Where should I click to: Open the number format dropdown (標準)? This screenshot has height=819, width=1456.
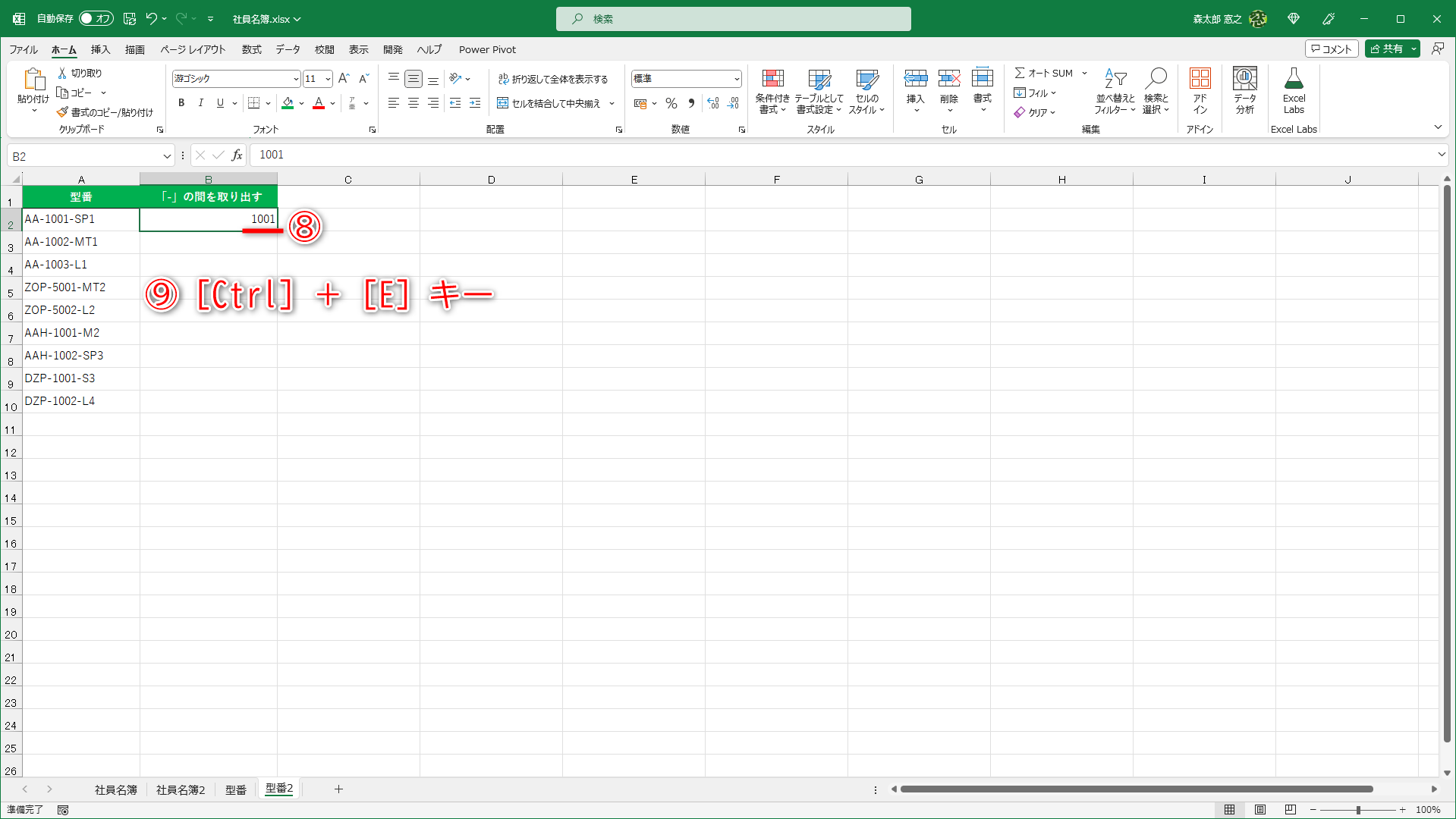click(x=737, y=79)
